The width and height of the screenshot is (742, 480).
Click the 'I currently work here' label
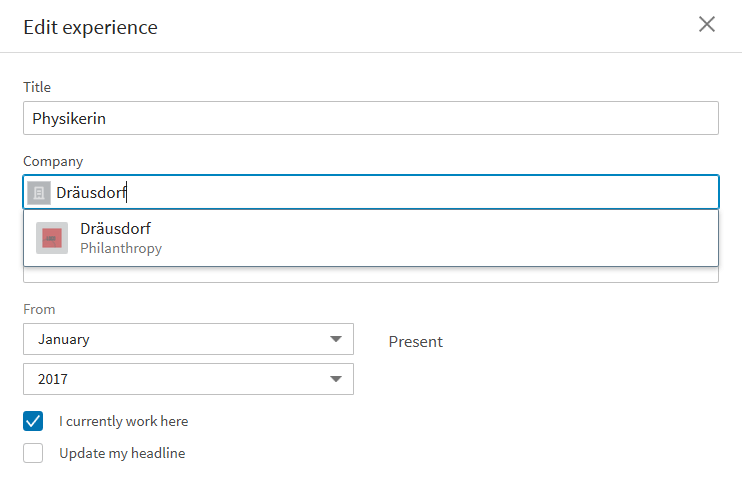(123, 421)
